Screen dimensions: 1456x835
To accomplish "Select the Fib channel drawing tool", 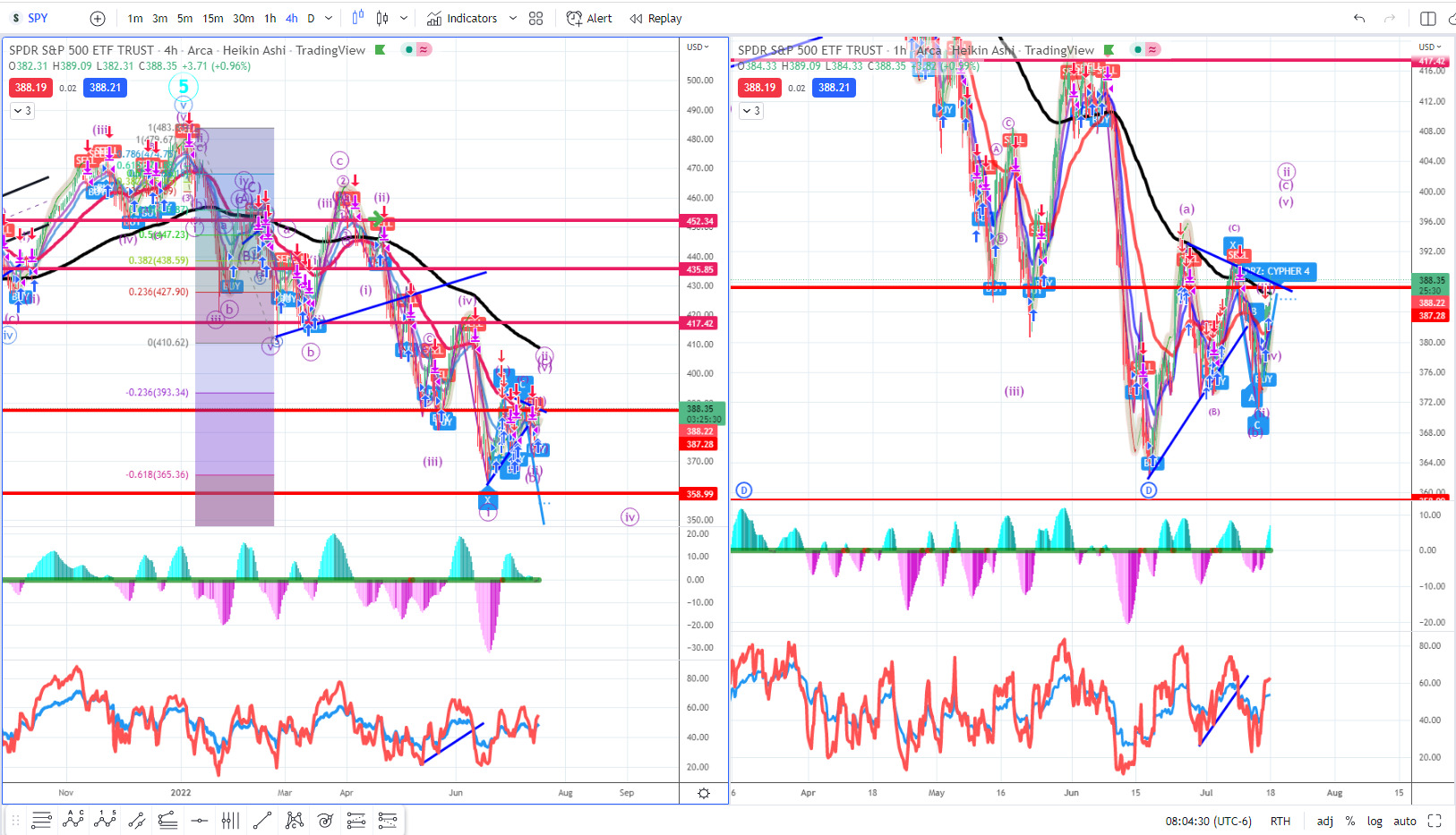I will click(x=356, y=820).
